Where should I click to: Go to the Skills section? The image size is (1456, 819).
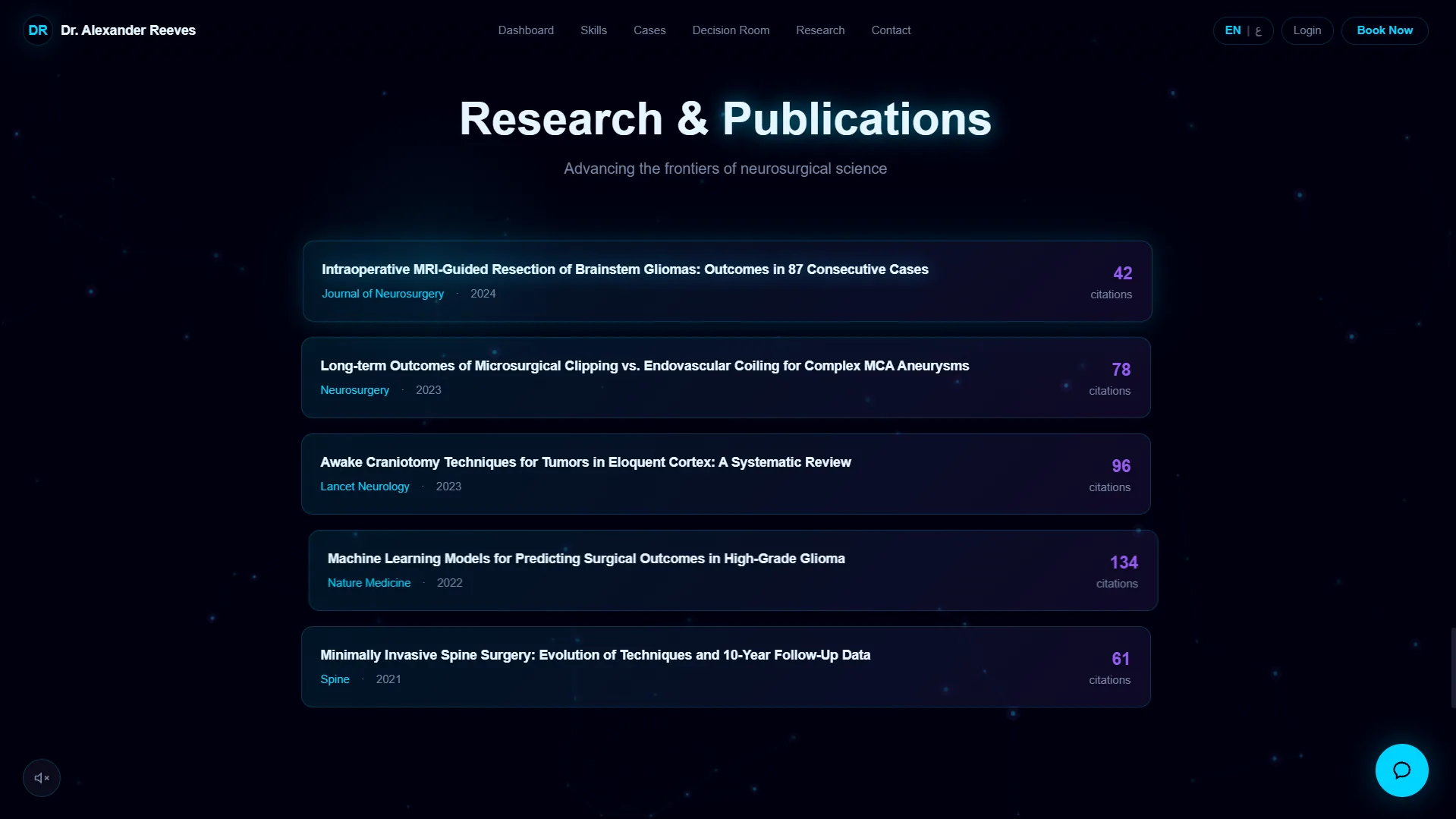(593, 30)
